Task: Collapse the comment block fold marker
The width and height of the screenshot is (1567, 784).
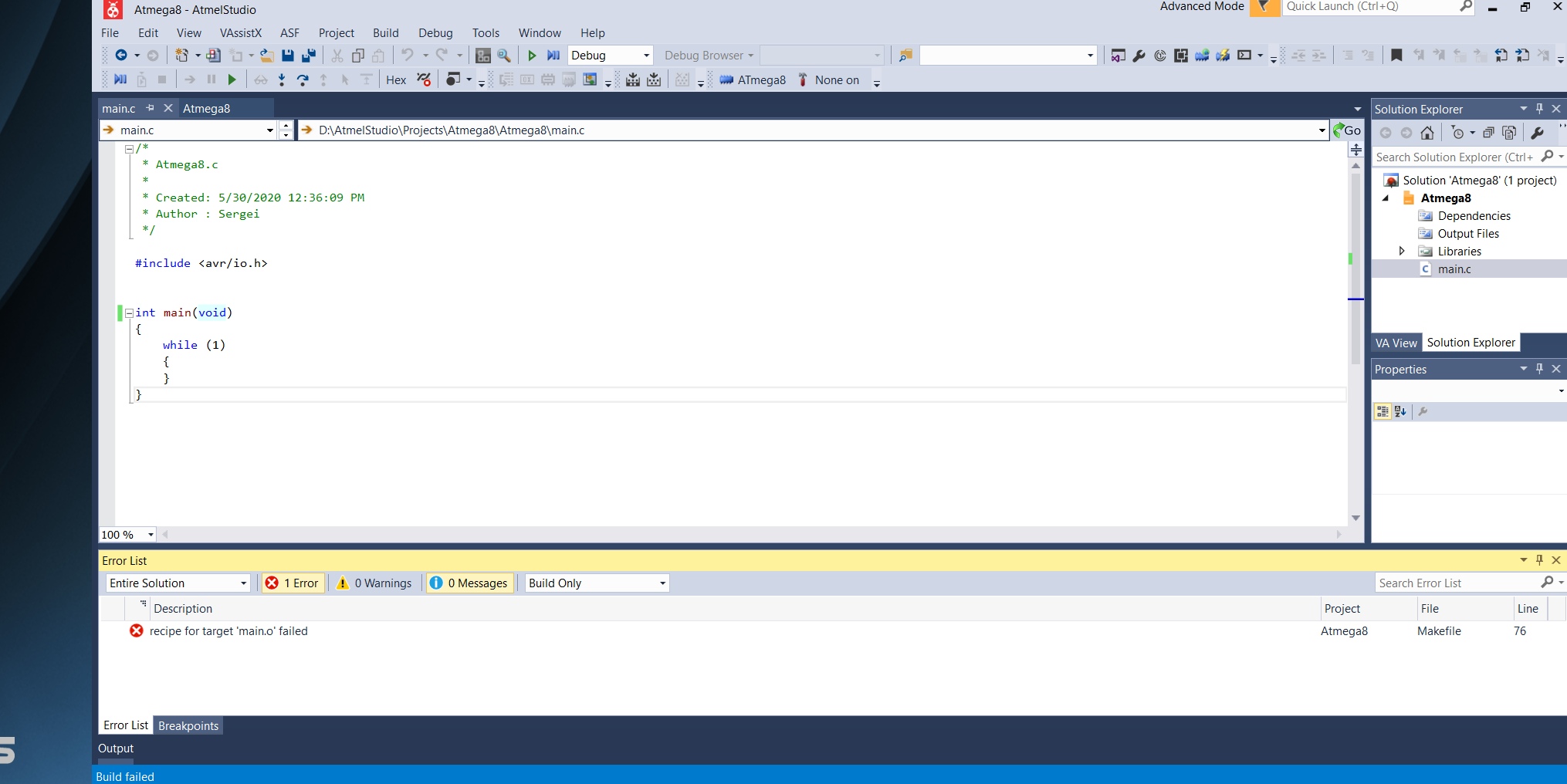Action: point(129,149)
